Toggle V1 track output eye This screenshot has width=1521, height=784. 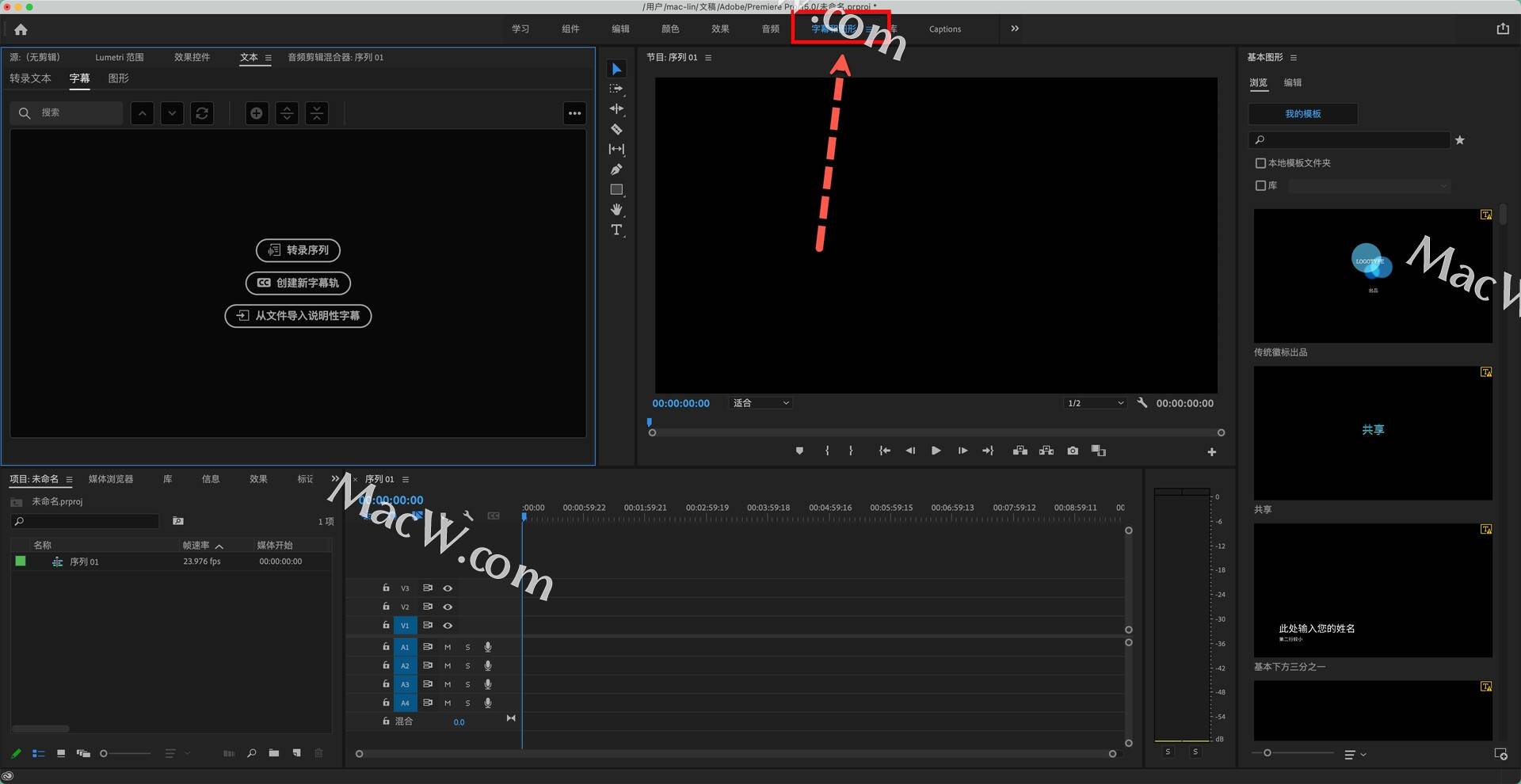tap(448, 626)
